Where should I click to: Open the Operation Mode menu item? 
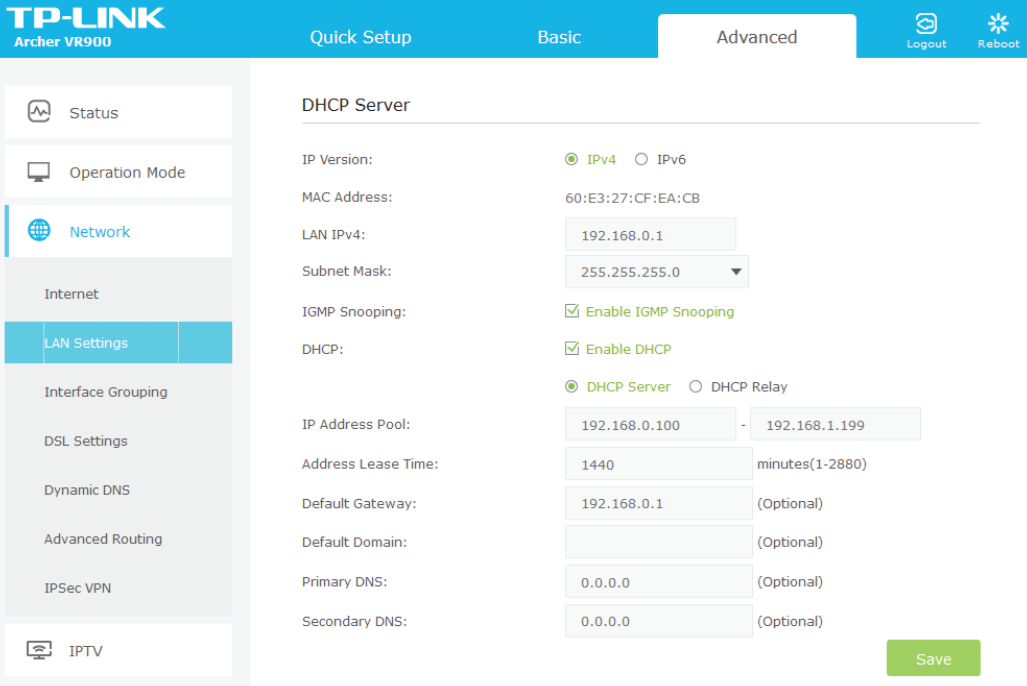coord(119,172)
